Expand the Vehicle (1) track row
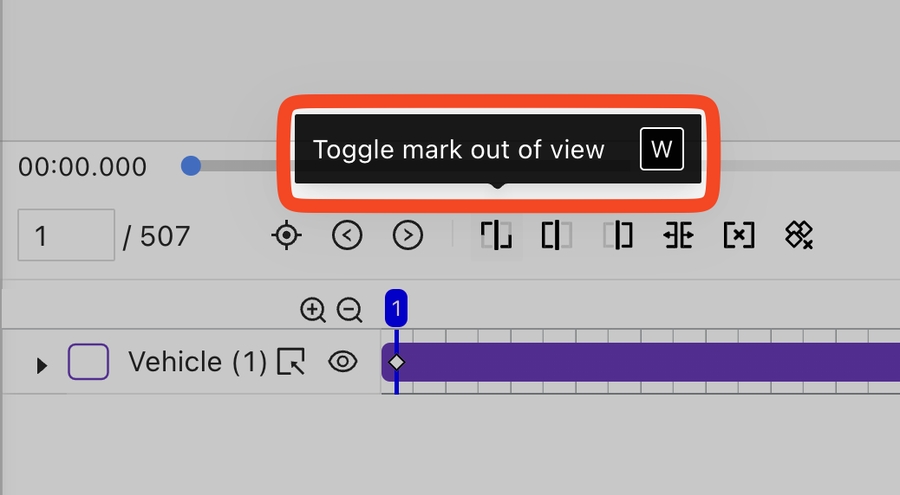Image resolution: width=900 pixels, height=495 pixels. pos(41,365)
